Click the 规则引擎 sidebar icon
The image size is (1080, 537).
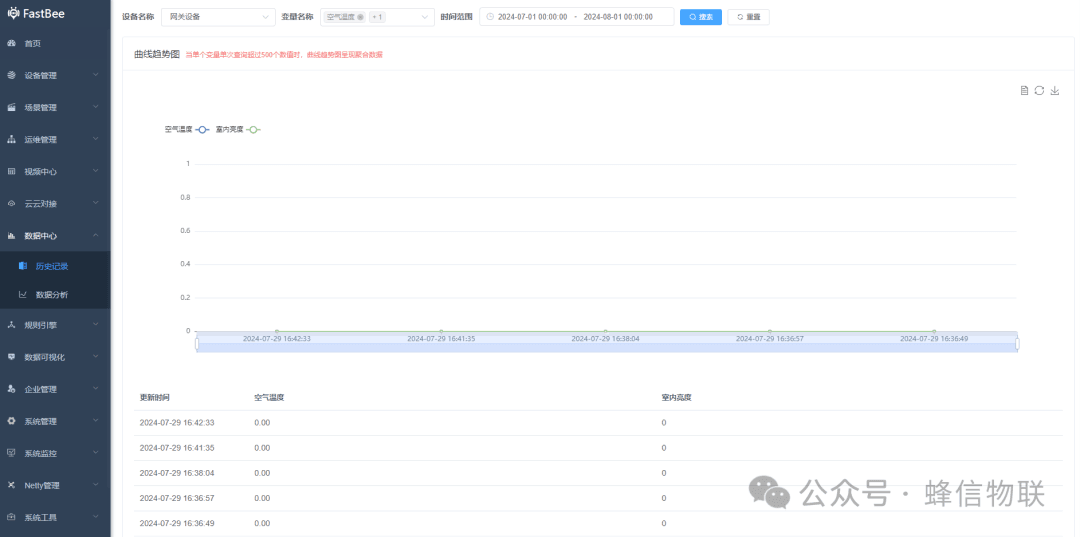pyautogui.click(x=11, y=325)
